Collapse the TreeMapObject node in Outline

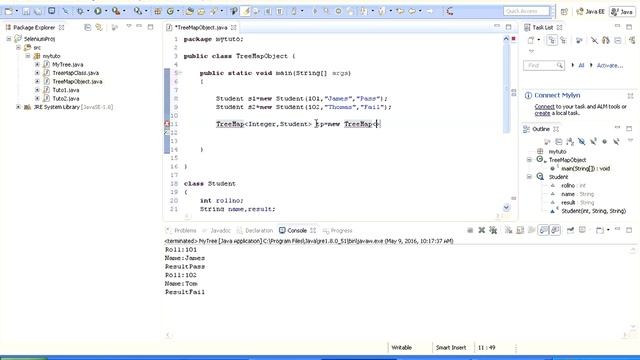(529, 160)
